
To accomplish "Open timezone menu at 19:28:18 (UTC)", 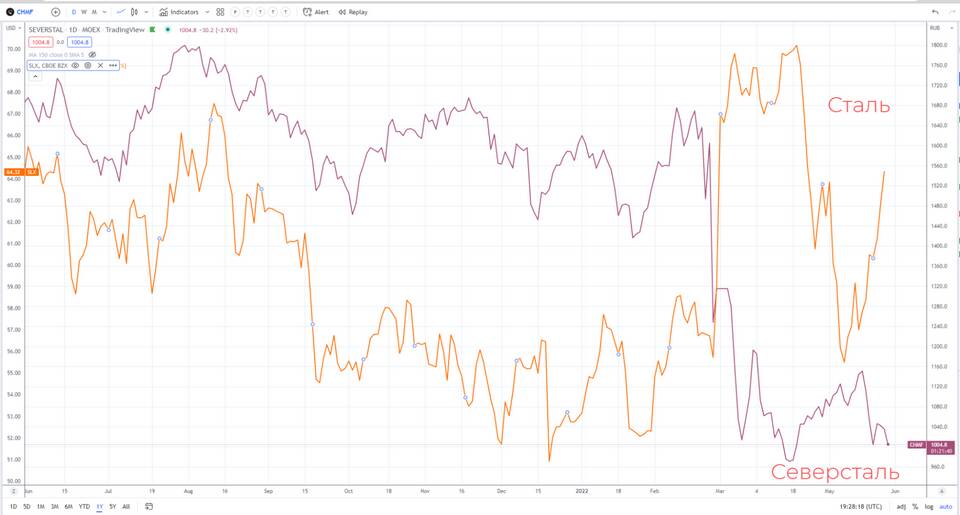I will [x=861, y=506].
